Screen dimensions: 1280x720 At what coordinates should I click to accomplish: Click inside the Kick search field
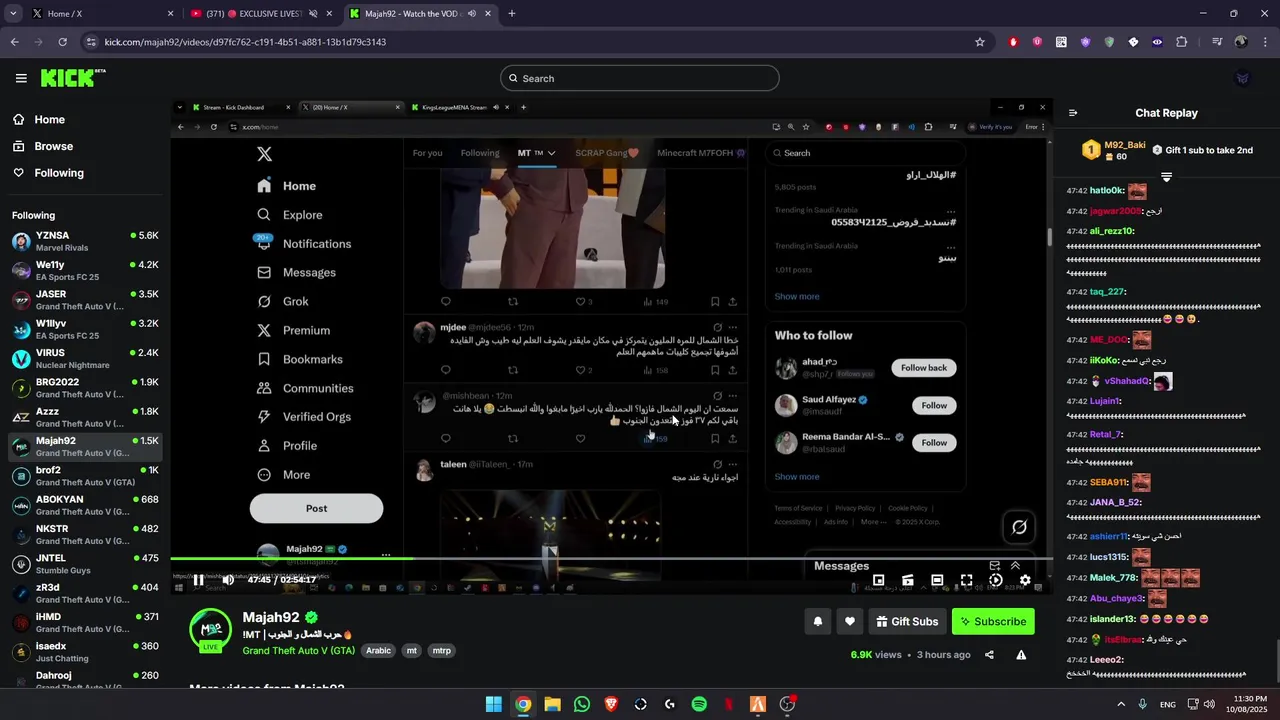[640, 78]
